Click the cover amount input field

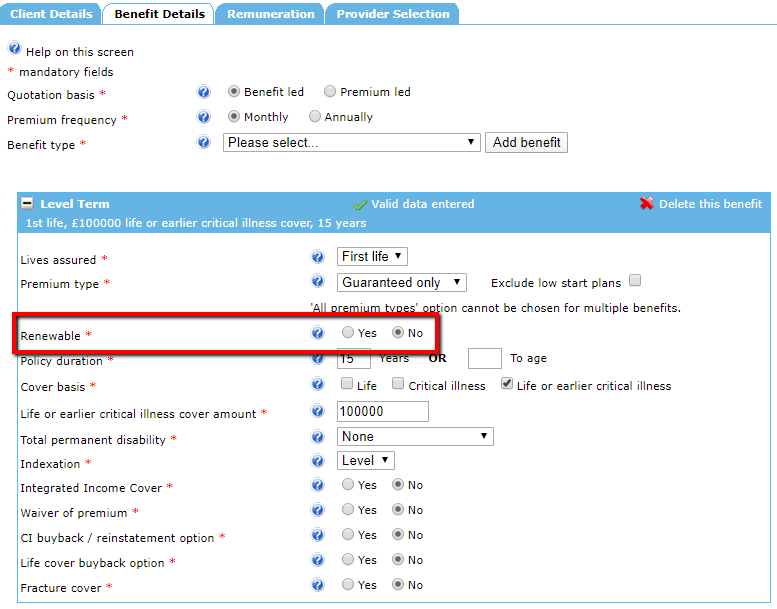(x=383, y=412)
